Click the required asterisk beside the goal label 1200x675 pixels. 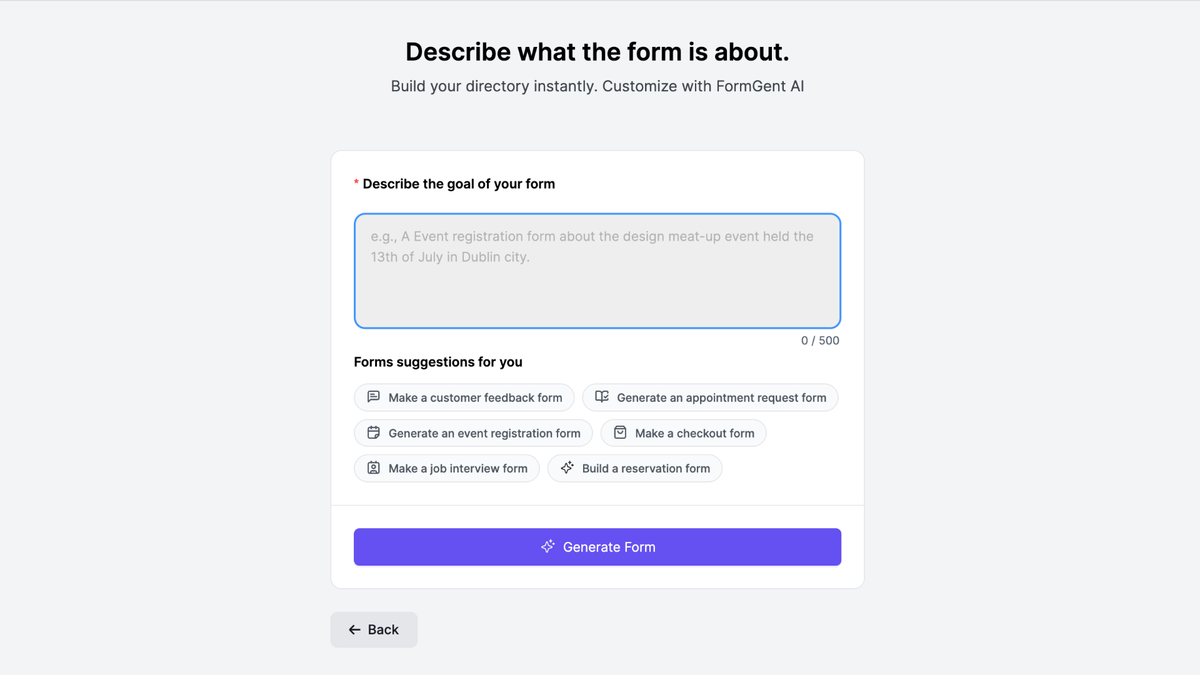(356, 183)
